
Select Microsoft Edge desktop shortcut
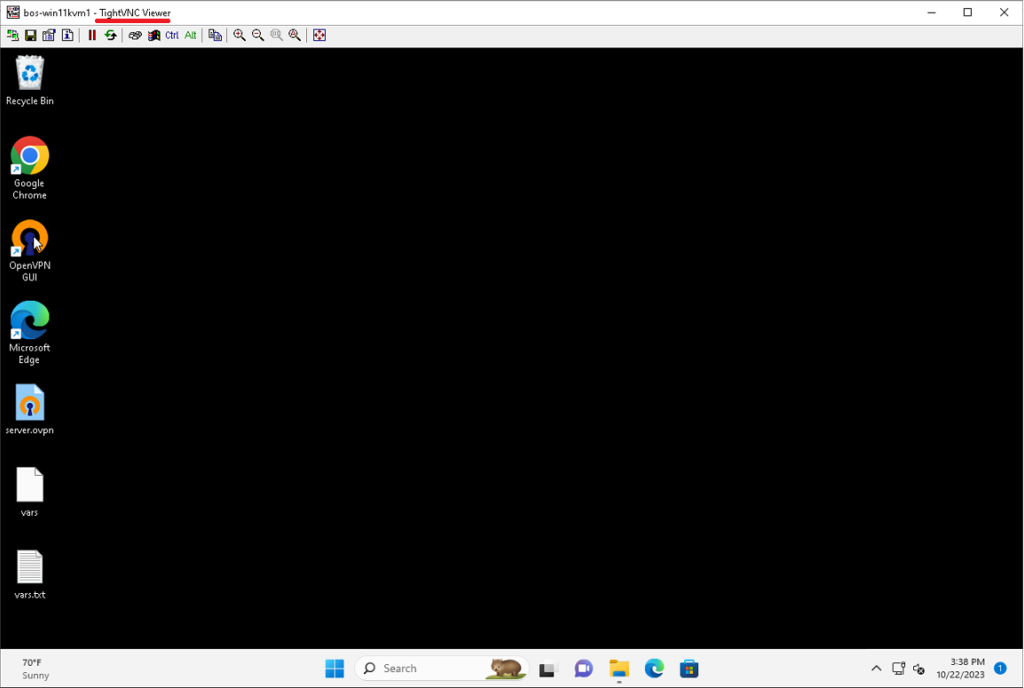tap(29, 333)
